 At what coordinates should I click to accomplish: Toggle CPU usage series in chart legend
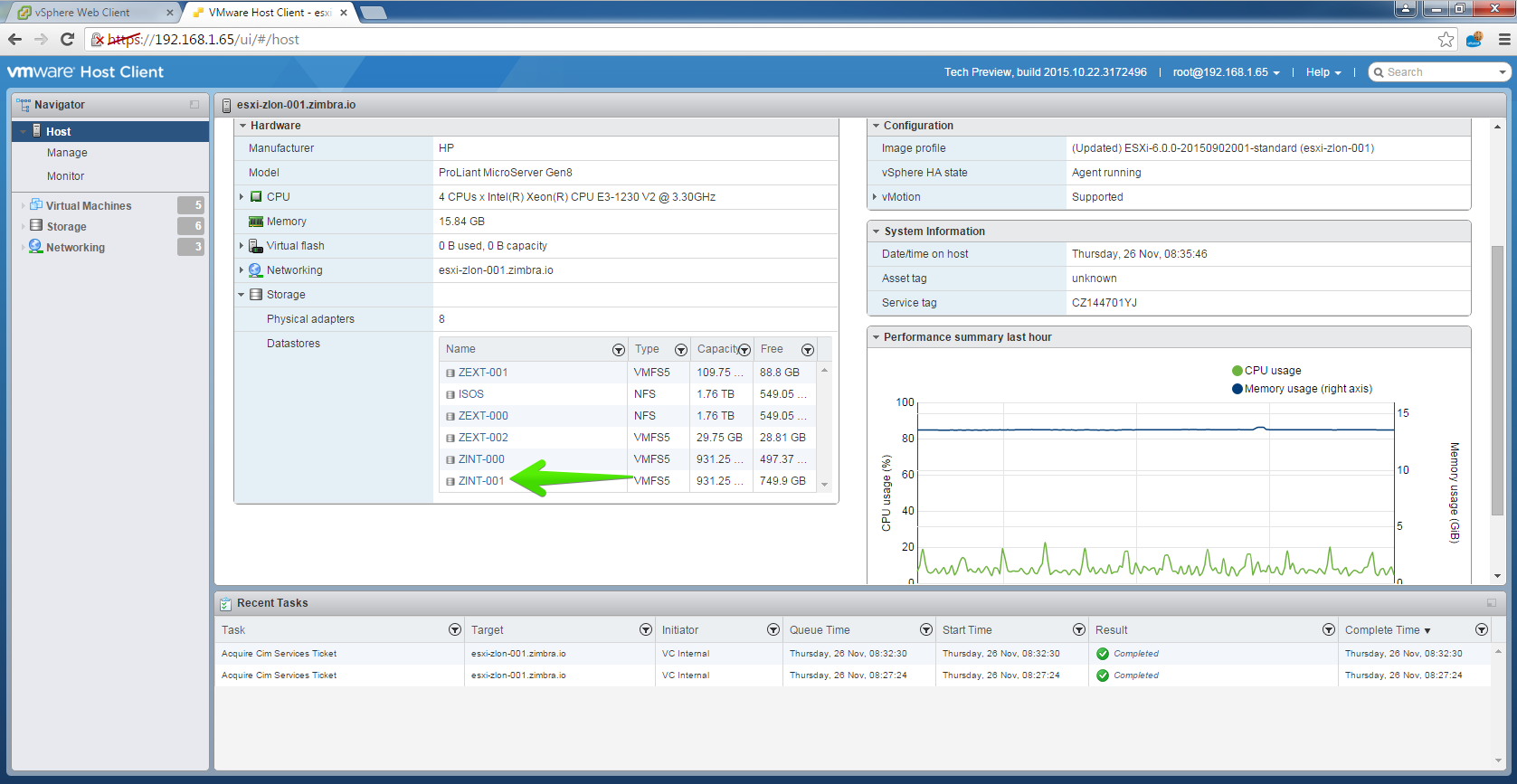1266,371
